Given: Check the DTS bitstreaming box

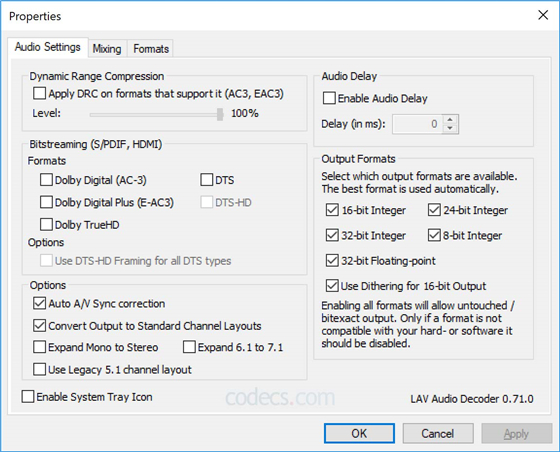Looking at the screenshot, I should tap(206, 180).
